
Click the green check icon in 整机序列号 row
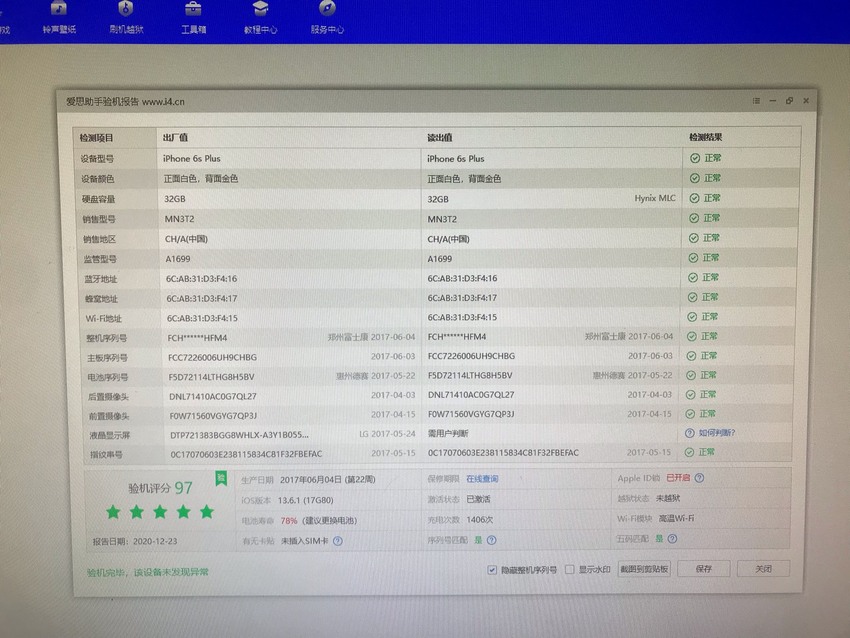click(x=691, y=337)
